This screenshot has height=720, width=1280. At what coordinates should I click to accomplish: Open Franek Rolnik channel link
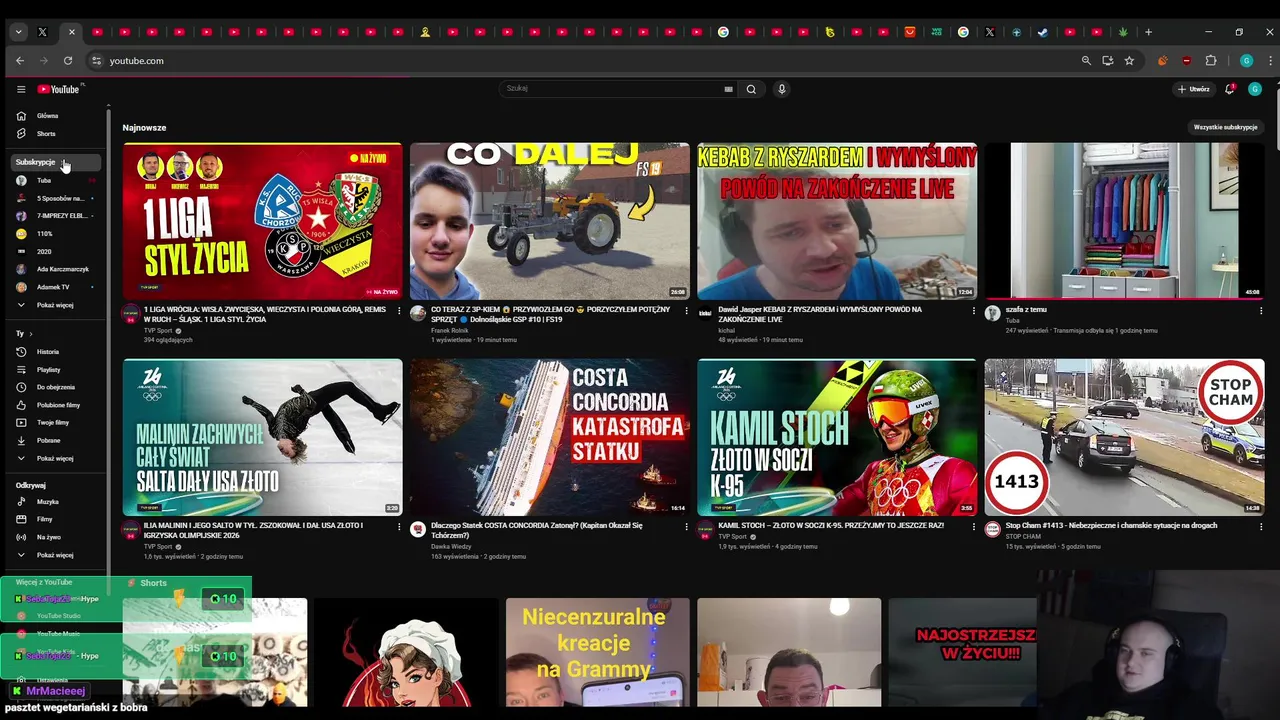click(449, 330)
